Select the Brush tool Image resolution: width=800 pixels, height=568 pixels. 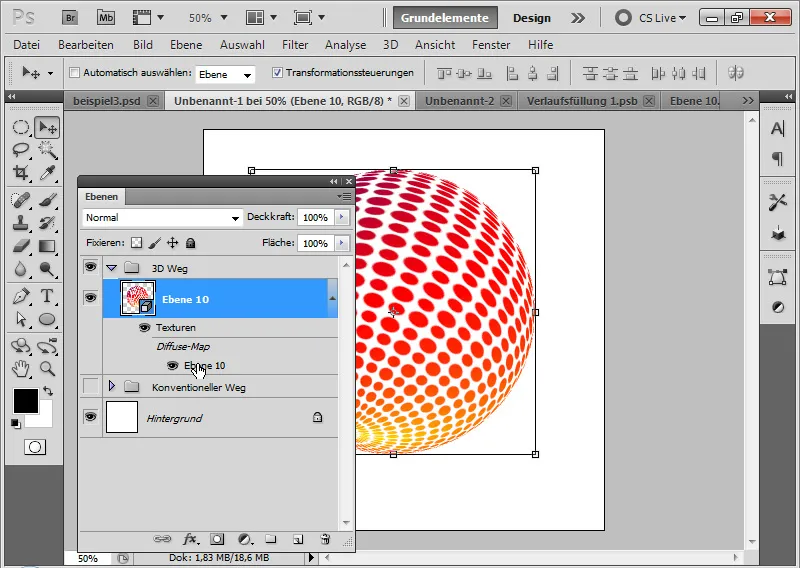coord(47,200)
